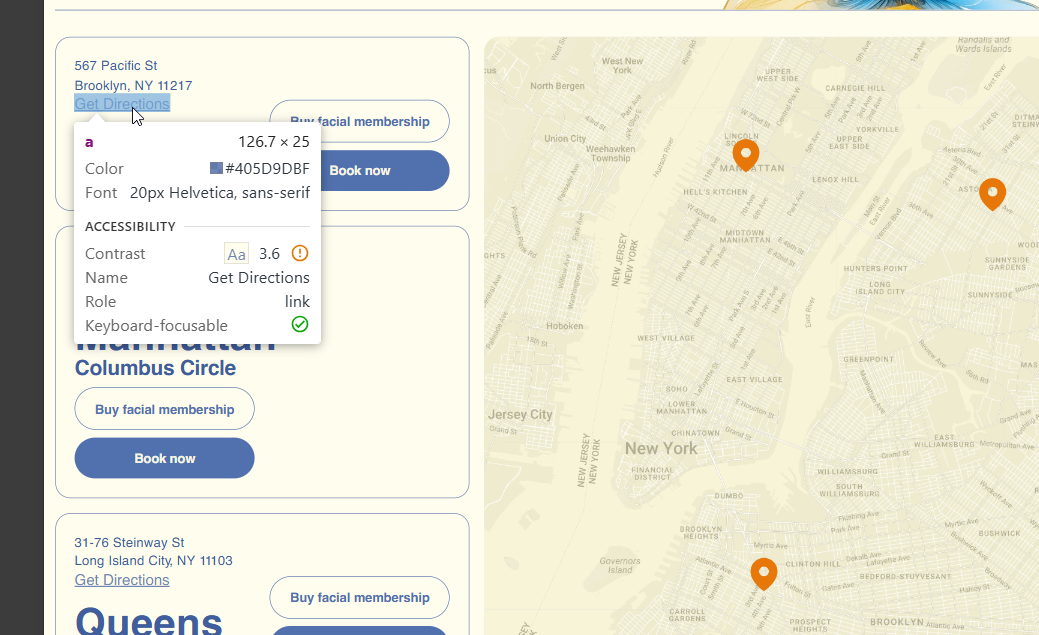Click the Aa contrast preview box

pyautogui.click(x=237, y=254)
